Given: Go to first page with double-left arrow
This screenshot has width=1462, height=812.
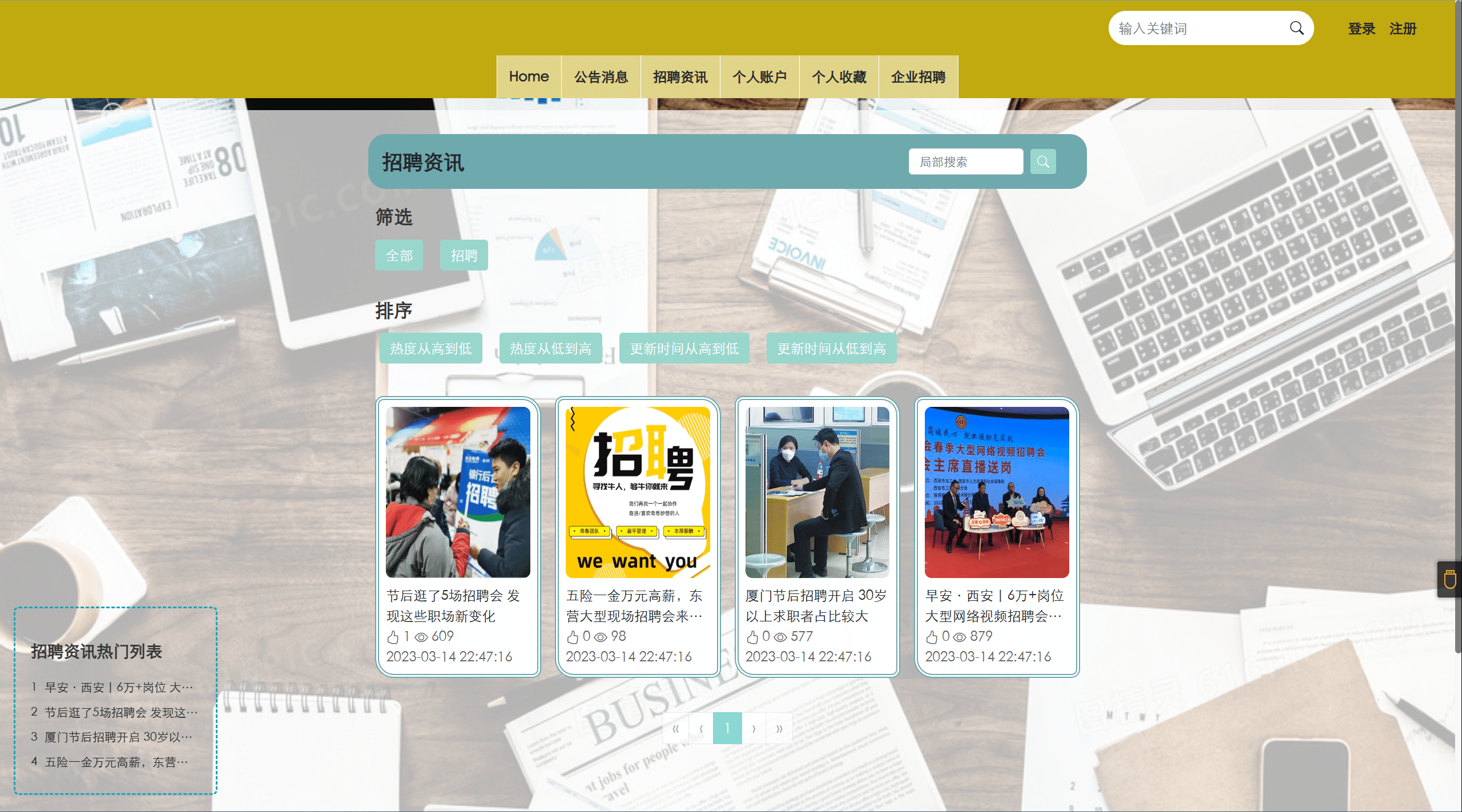Looking at the screenshot, I should [675, 729].
